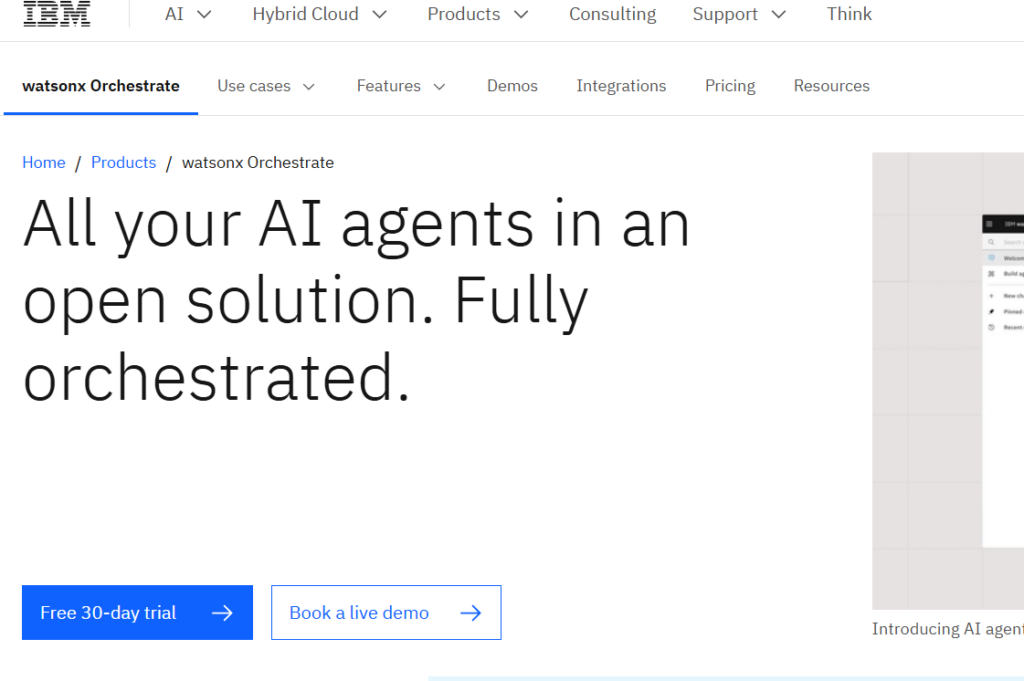Click the arrow on the Free 30-day trial button

coord(222,612)
